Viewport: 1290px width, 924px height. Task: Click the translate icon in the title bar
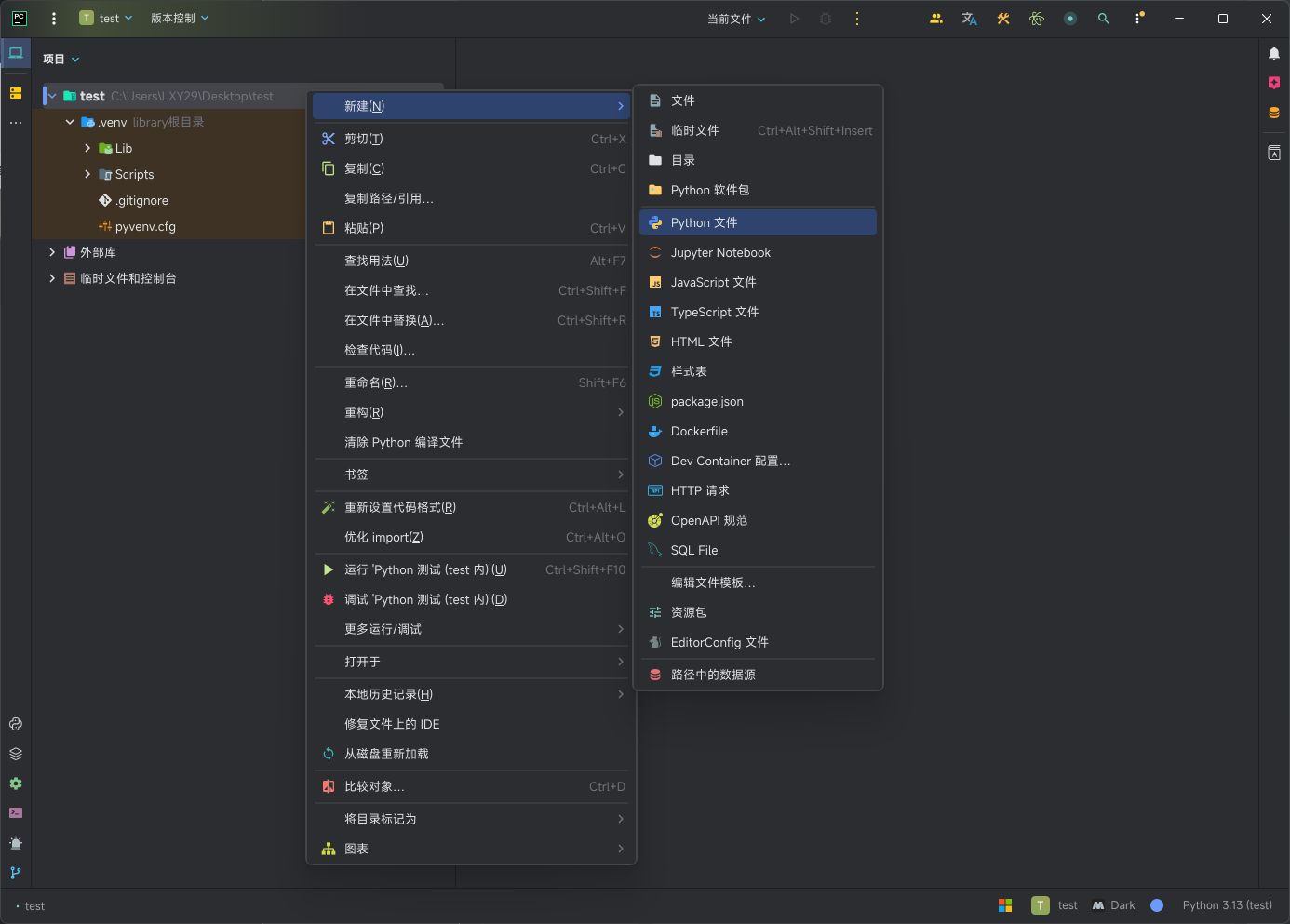pyautogui.click(x=969, y=19)
